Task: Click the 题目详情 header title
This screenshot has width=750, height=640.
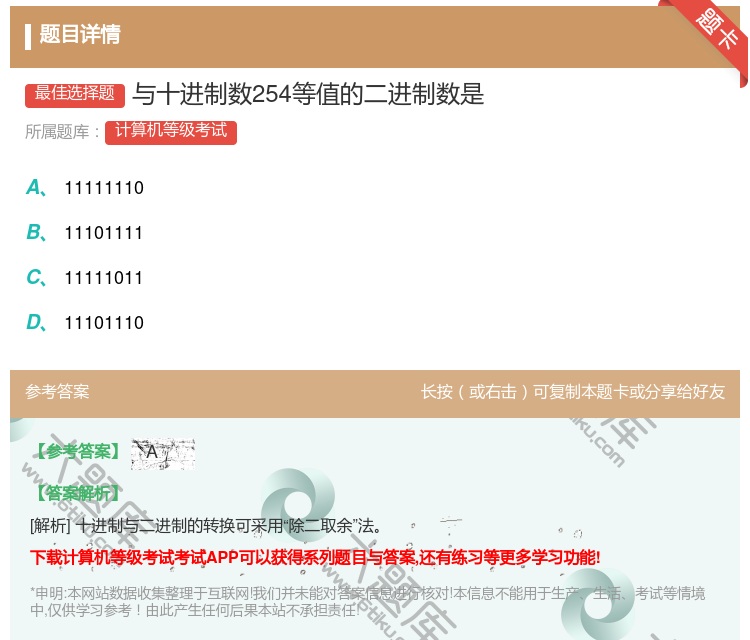Action: click(x=80, y=34)
